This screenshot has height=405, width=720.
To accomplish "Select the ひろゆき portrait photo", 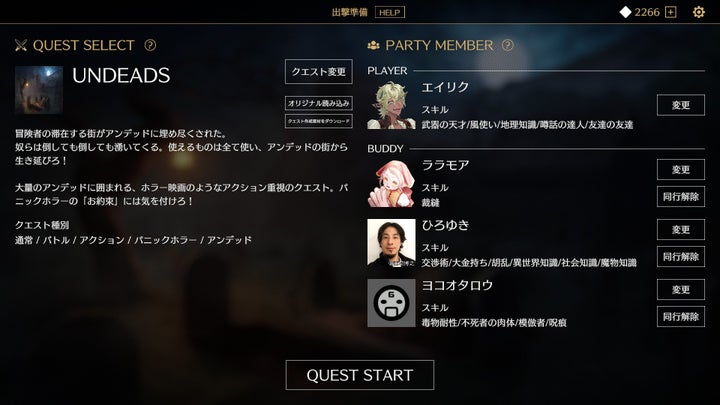I will (x=391, y=243).
